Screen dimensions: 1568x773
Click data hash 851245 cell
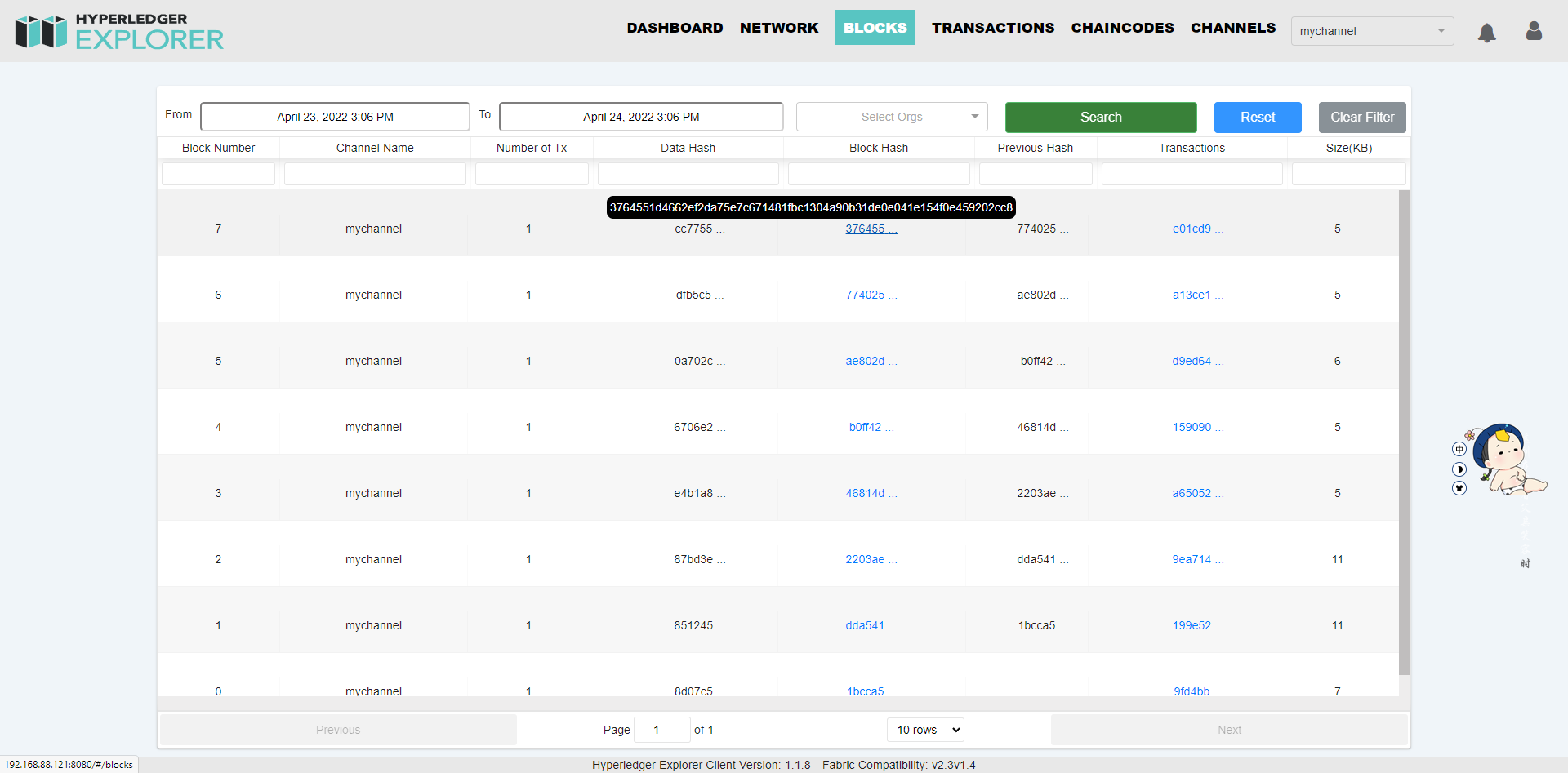700,625
